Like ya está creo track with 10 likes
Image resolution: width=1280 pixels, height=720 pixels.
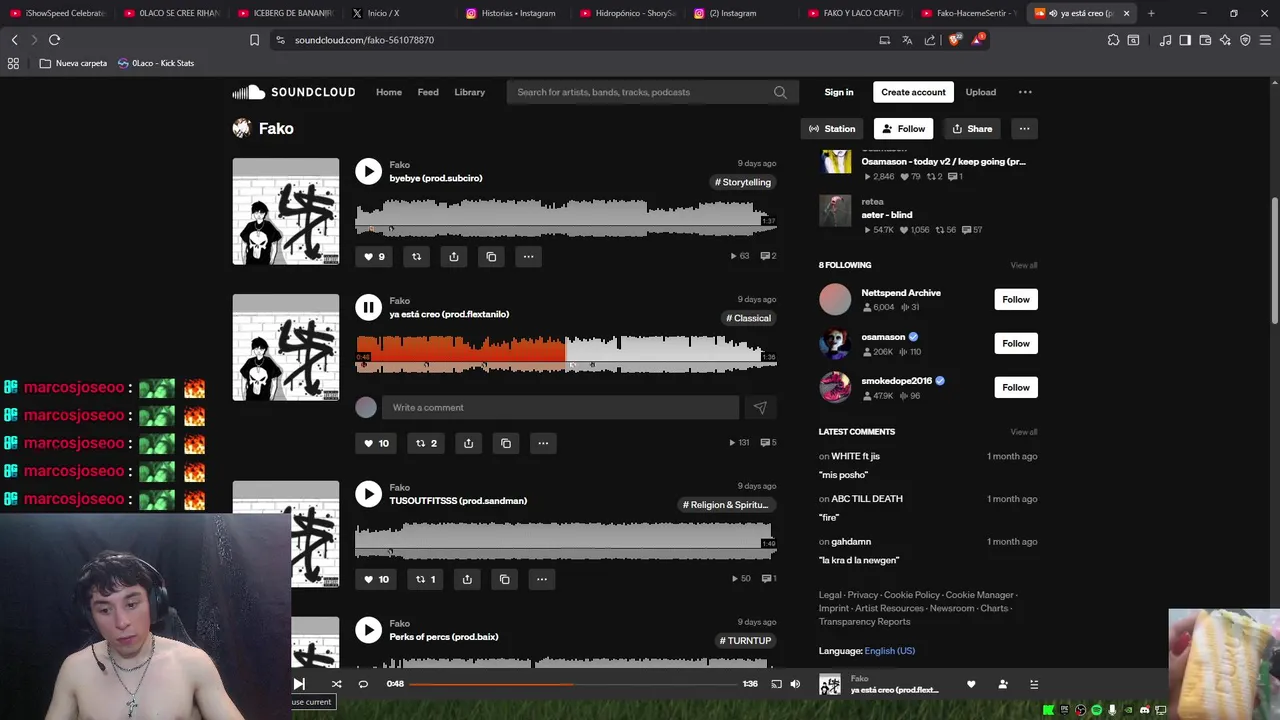(x=376, y=443)
